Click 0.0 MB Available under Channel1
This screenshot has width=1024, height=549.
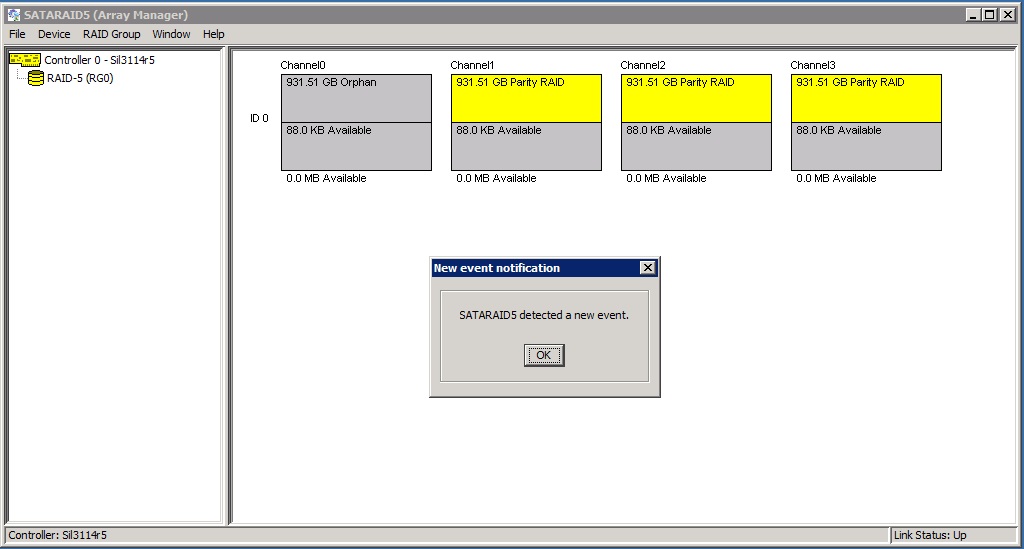coord(496,178)
